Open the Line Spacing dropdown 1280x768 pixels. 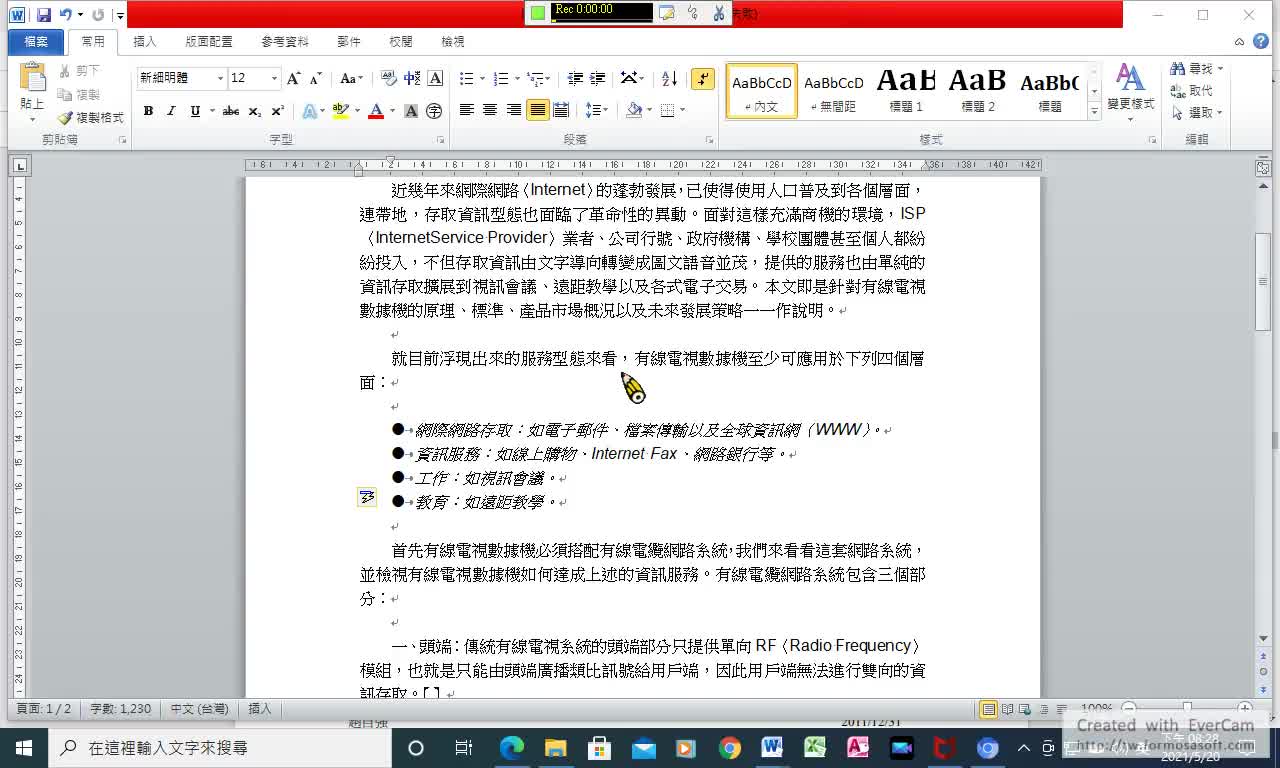(x=597, y=110)
